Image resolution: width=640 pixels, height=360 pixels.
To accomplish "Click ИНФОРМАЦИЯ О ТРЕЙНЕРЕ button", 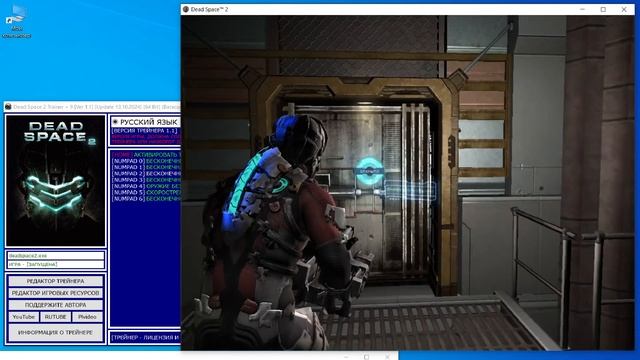I will pyautogui.click(x=56, y=333).
